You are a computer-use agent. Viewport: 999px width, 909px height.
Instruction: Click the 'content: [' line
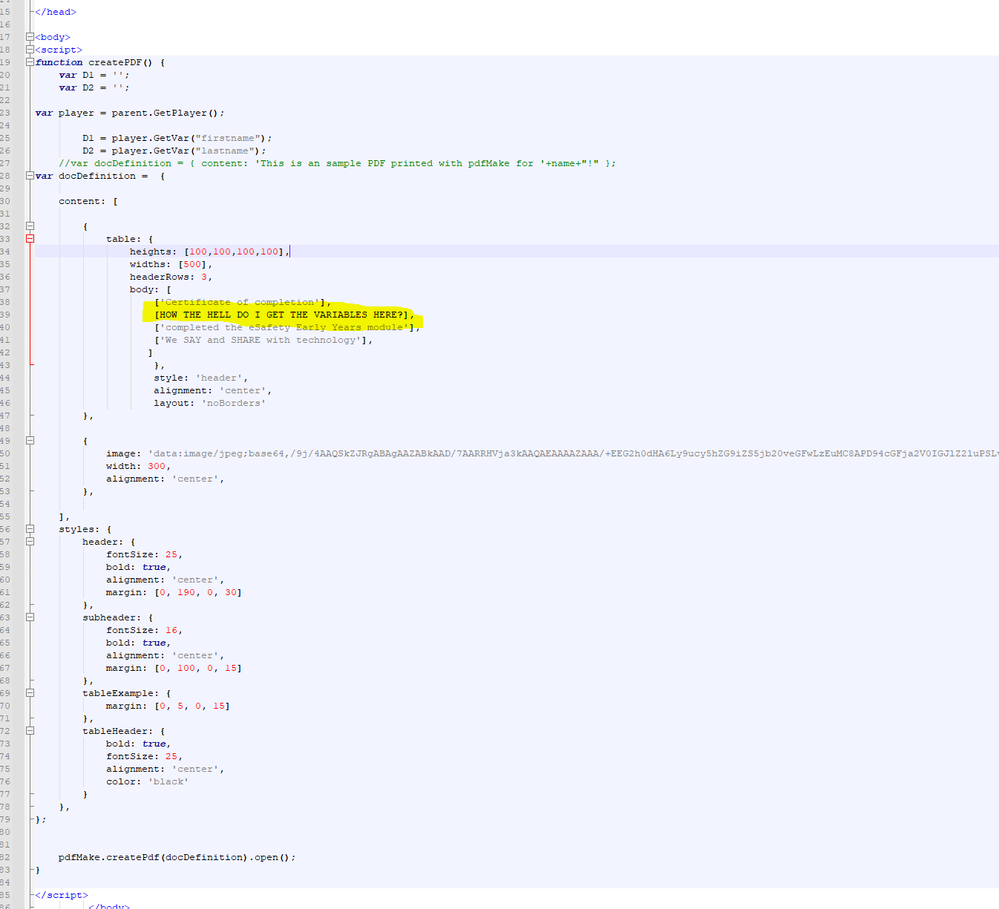pos(88,201)
